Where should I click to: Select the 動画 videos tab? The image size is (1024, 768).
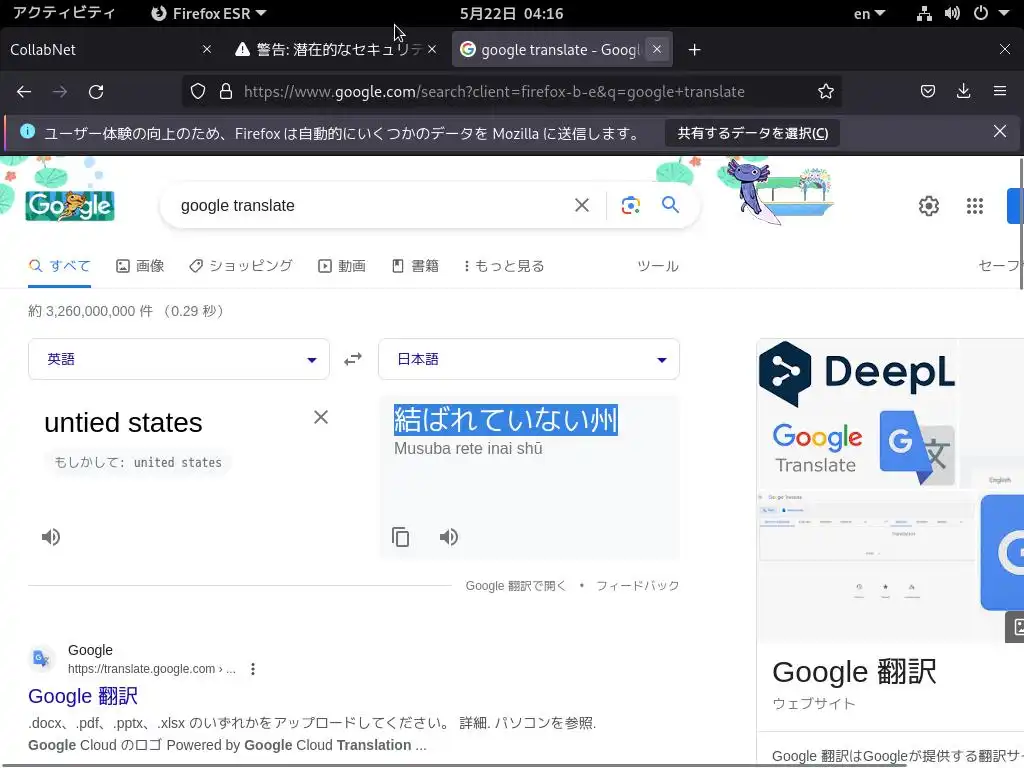click(342, 266)
